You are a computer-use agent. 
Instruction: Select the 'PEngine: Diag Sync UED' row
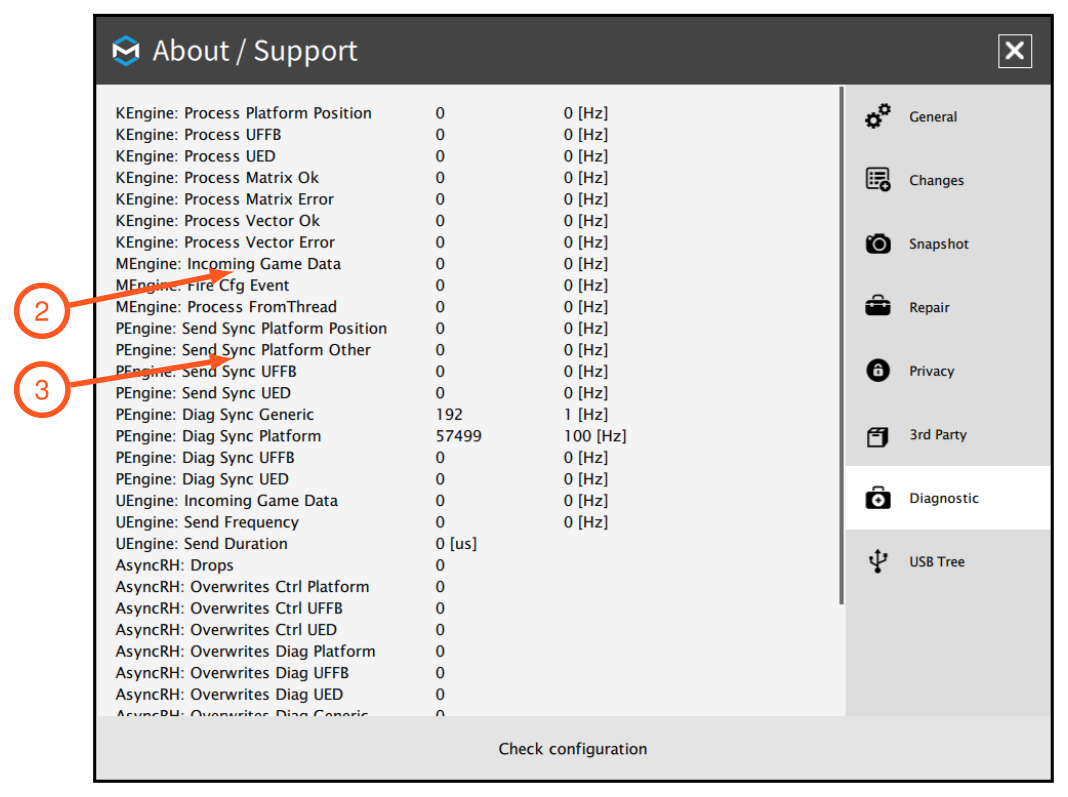362,479
